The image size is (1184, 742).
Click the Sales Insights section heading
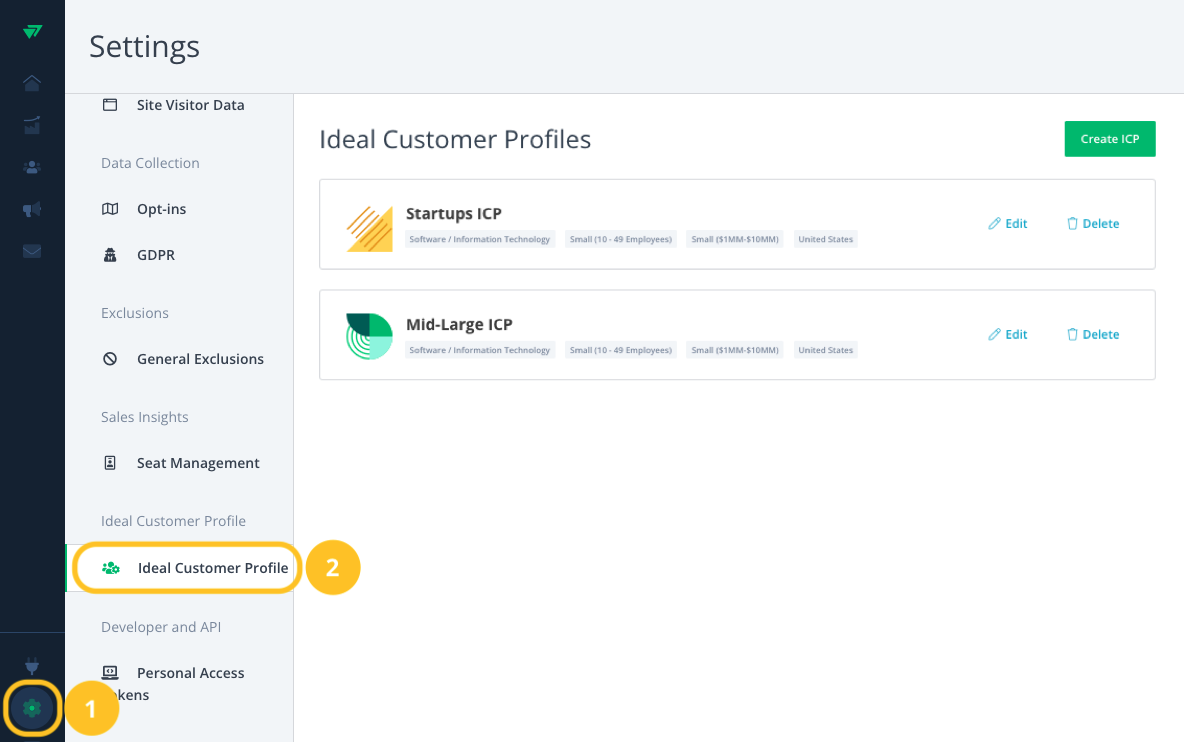pos(145,417)
